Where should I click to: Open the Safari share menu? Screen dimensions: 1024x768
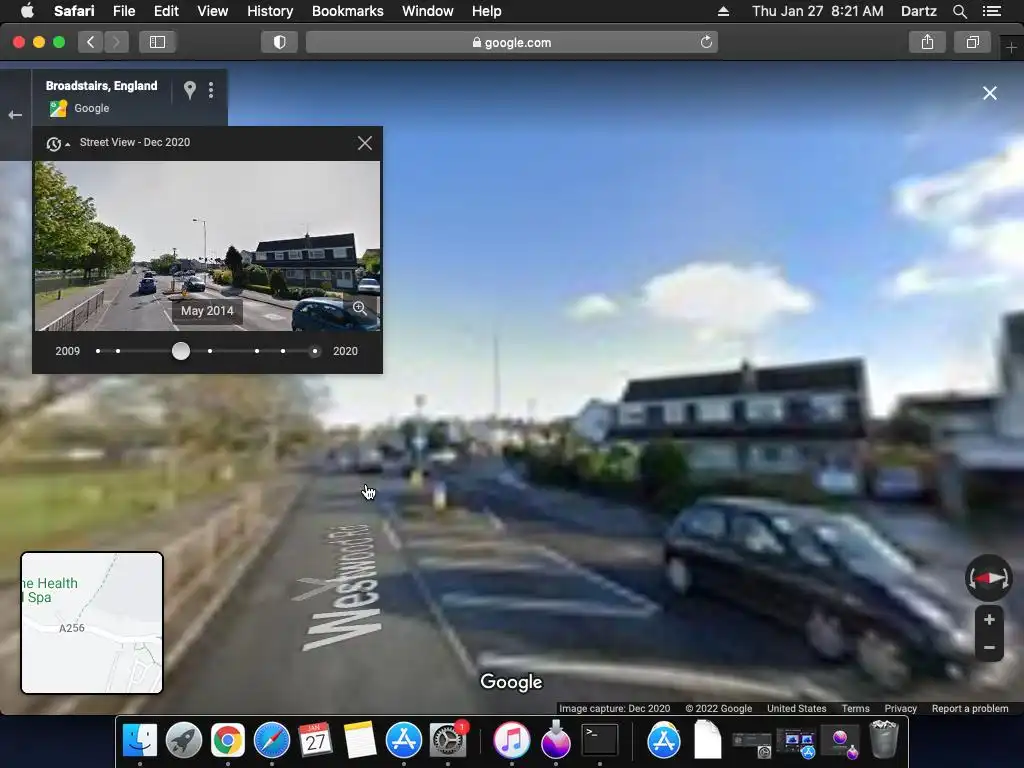click(927, 42)
